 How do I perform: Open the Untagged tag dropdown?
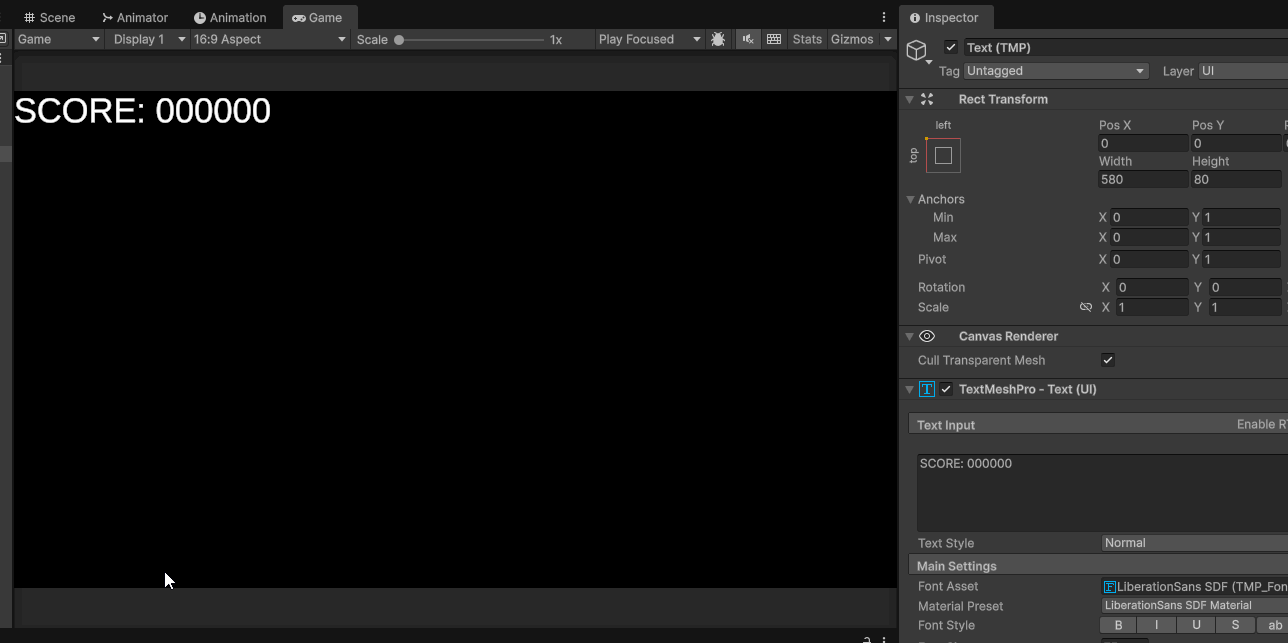pyautogui.click(x=1056, y=71)
